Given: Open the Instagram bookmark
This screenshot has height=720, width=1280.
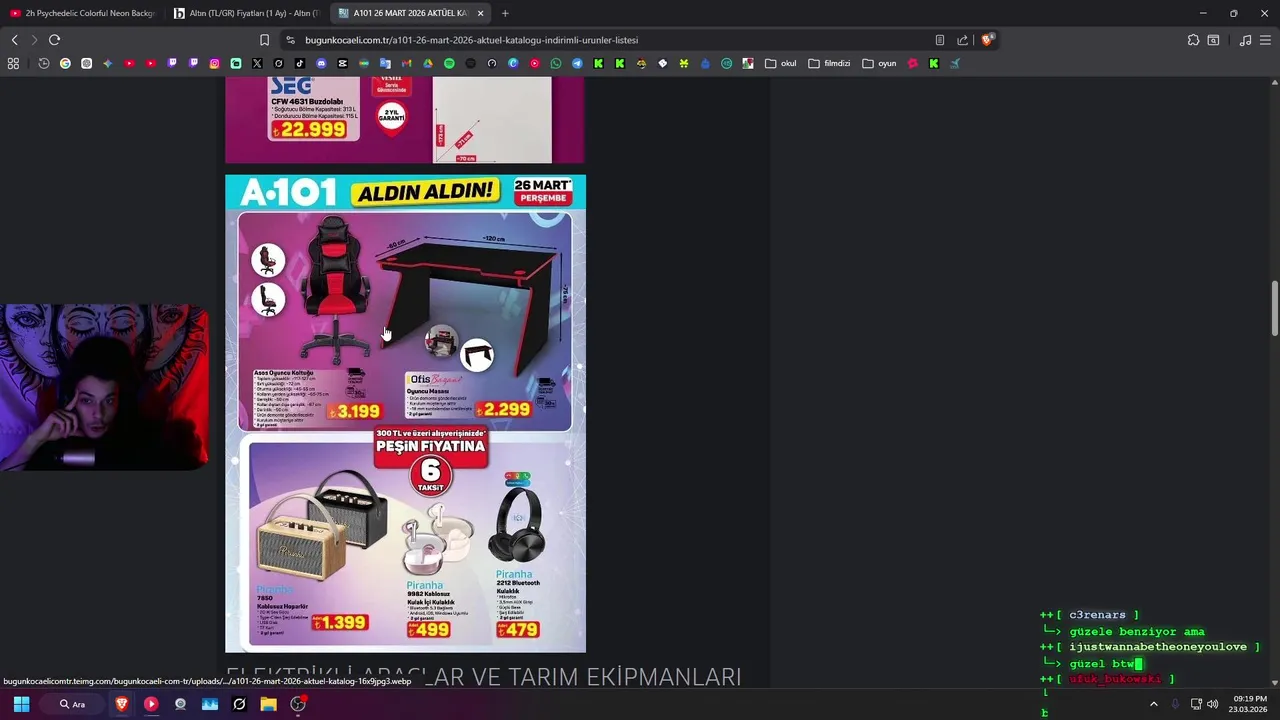Looking at the screenshot, I should click(214, 63).
